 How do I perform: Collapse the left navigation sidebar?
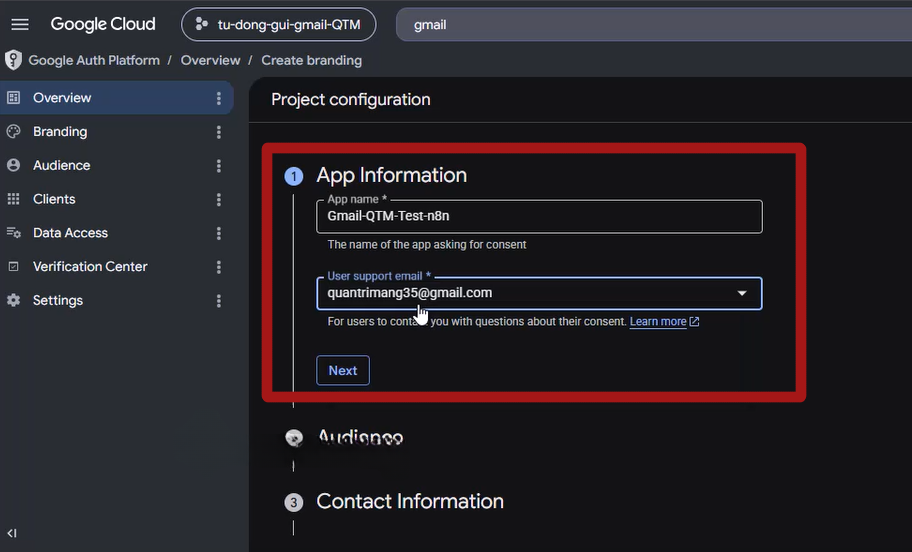coord(12,533)
